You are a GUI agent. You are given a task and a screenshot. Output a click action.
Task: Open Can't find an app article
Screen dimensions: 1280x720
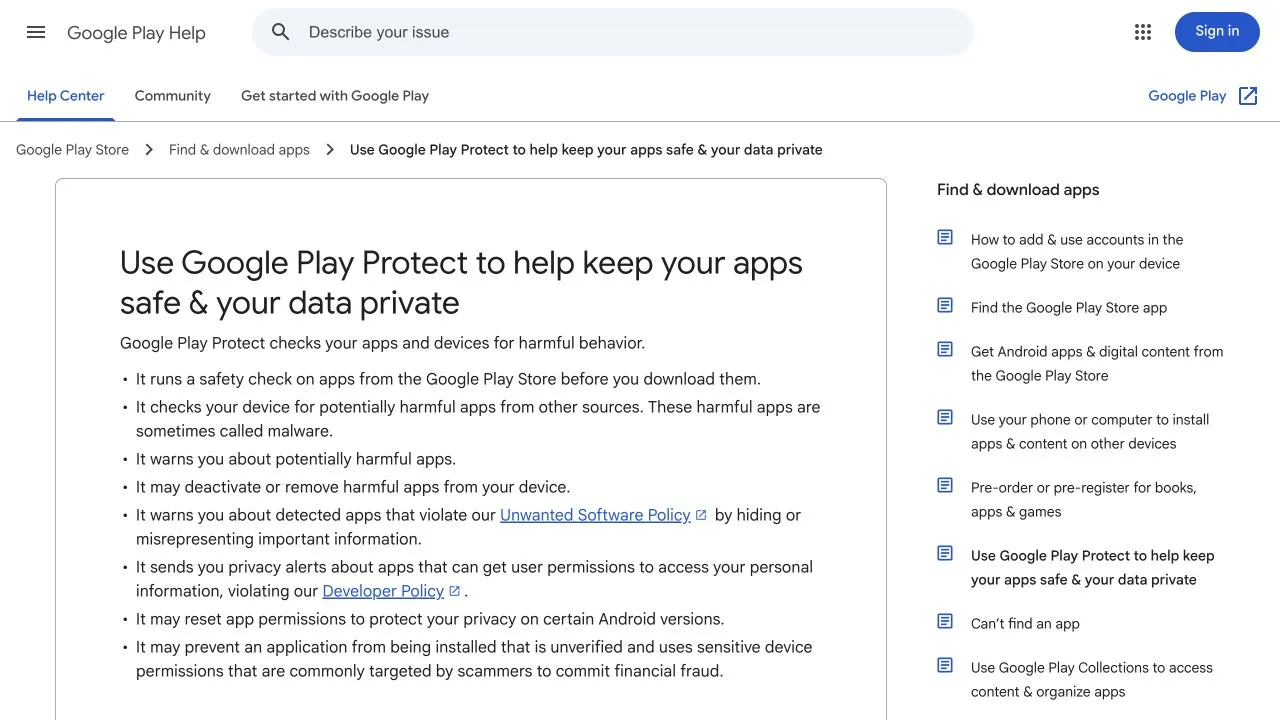pos(1025,624)
